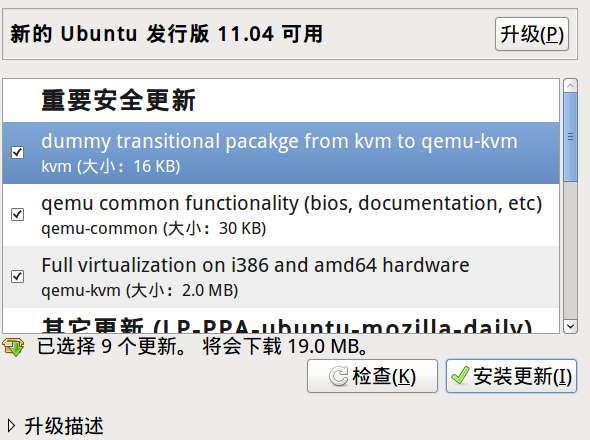The width and height of the screenshot is (590, 440).
Task: Select Full virtualization qemu-kvm row
Action: click(x=281, y=277)
